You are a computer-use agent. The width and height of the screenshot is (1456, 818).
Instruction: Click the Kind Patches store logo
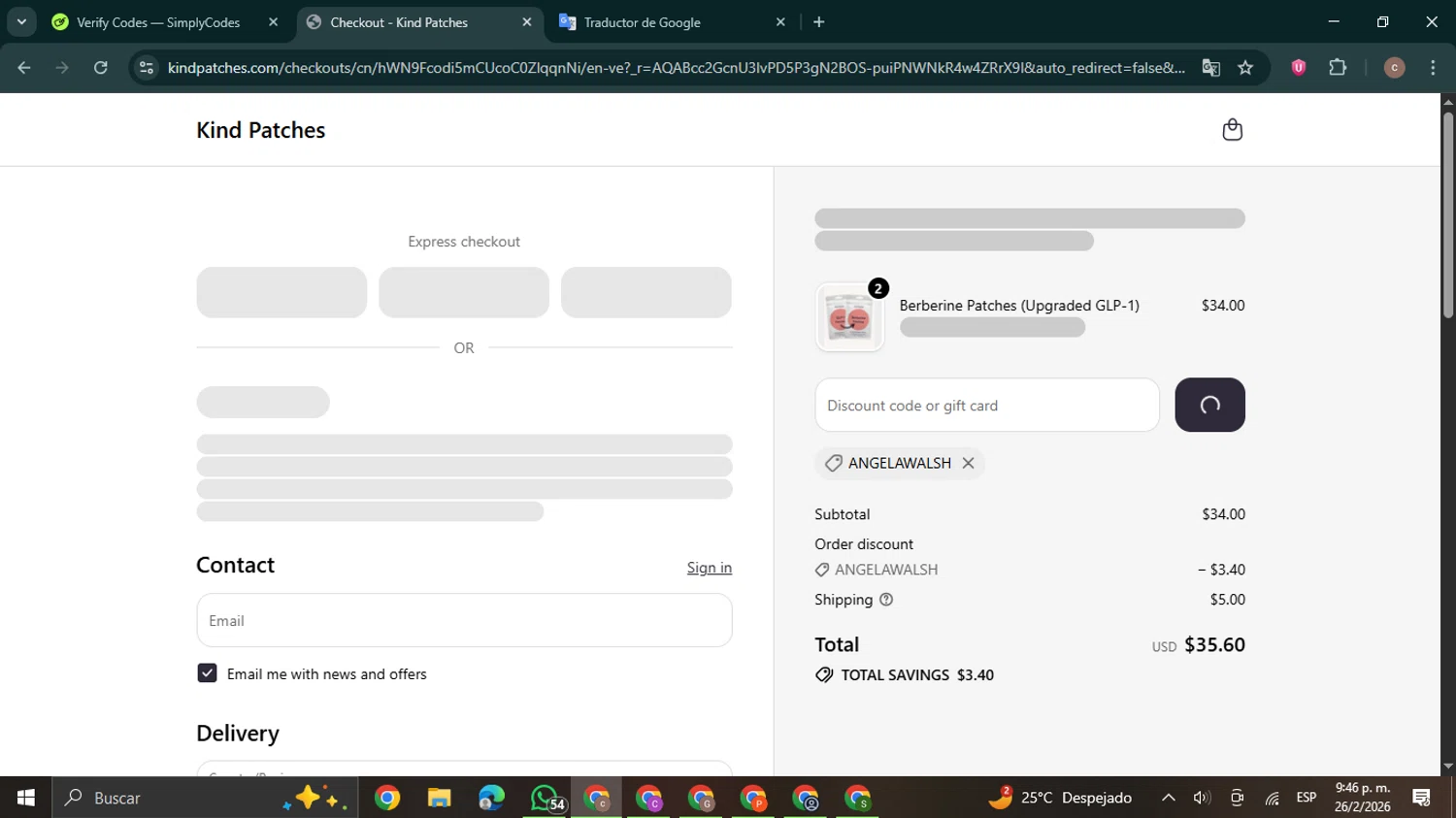pyautogui.click(x=260, y=130)
